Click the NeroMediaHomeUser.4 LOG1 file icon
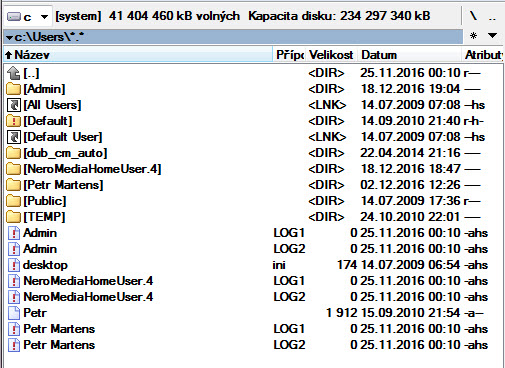Screen dimensions: 505x368 [x=14, y=281]
